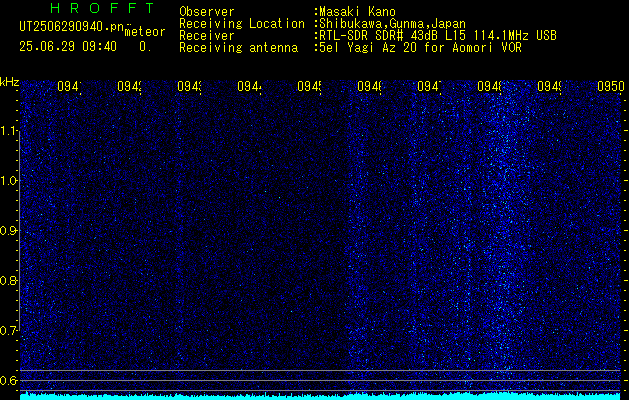Click the 5el Yagi antenna description
This screenshot has width=629, height=400.
(x=420, y=48)
